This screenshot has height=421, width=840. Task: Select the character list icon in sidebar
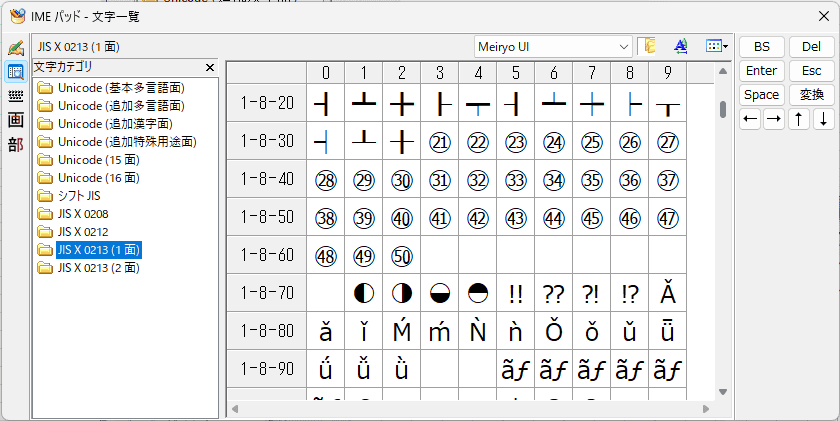tap(16, 72)
